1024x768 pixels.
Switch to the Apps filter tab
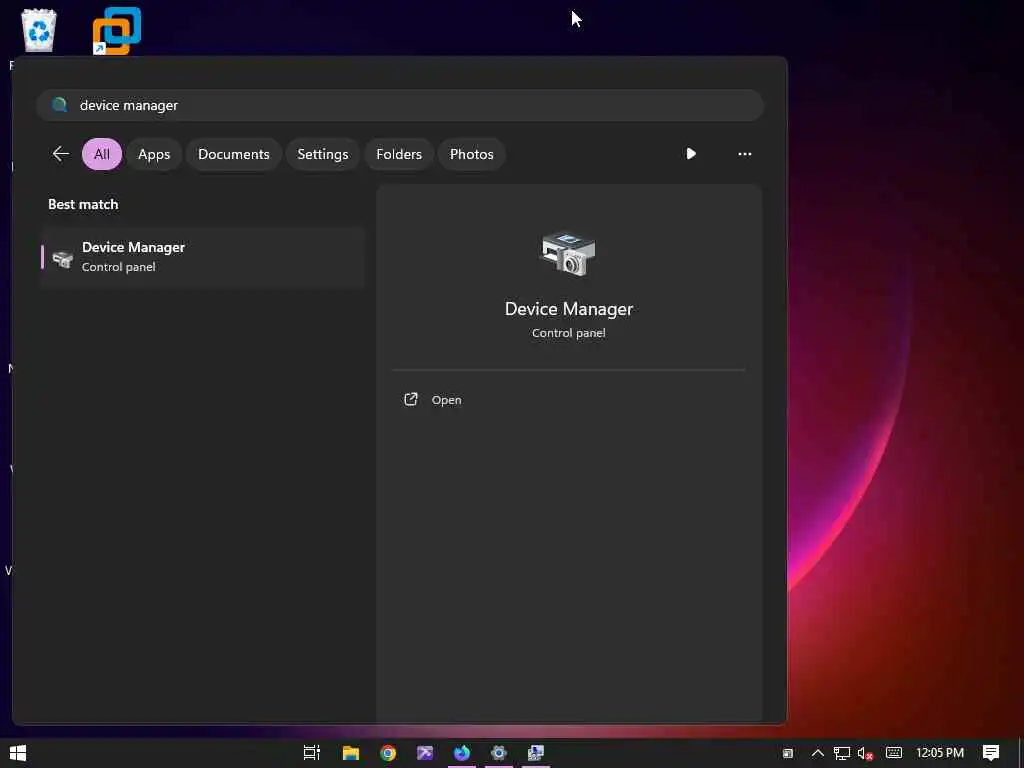tap(154, 154)
